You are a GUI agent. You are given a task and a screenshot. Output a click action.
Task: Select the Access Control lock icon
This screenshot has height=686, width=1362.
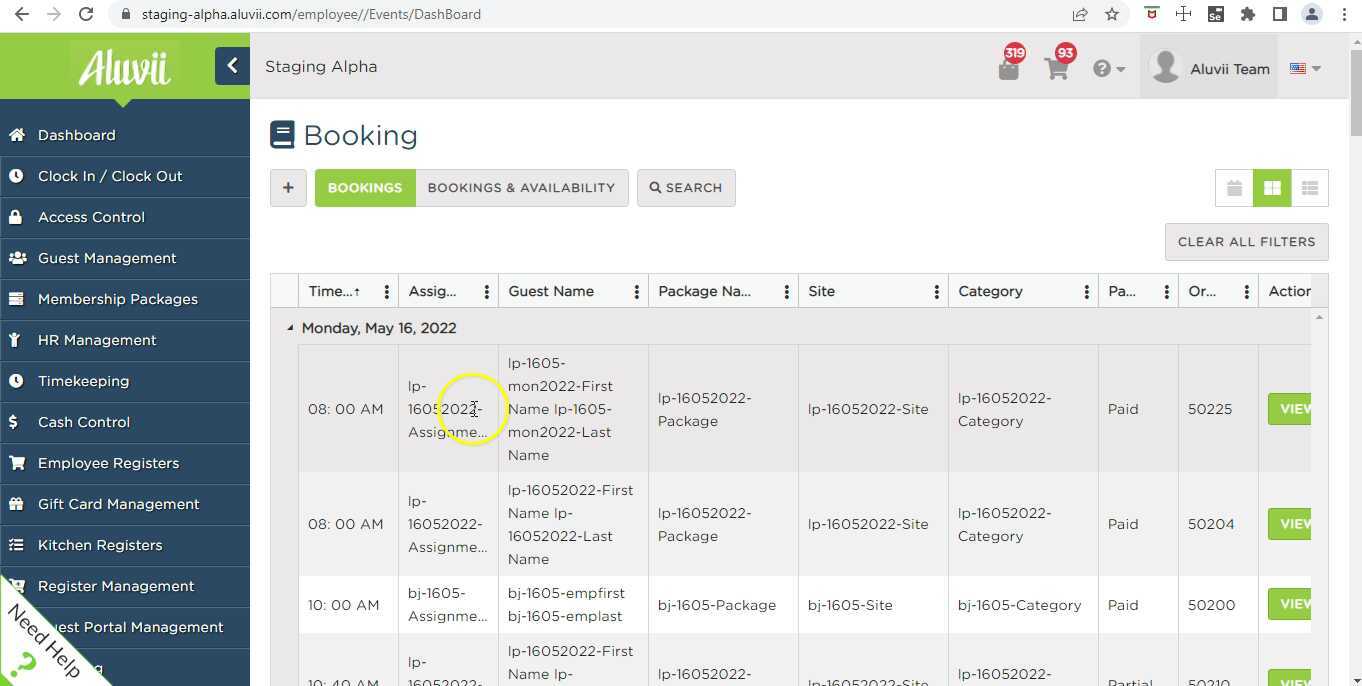[16, 216]
